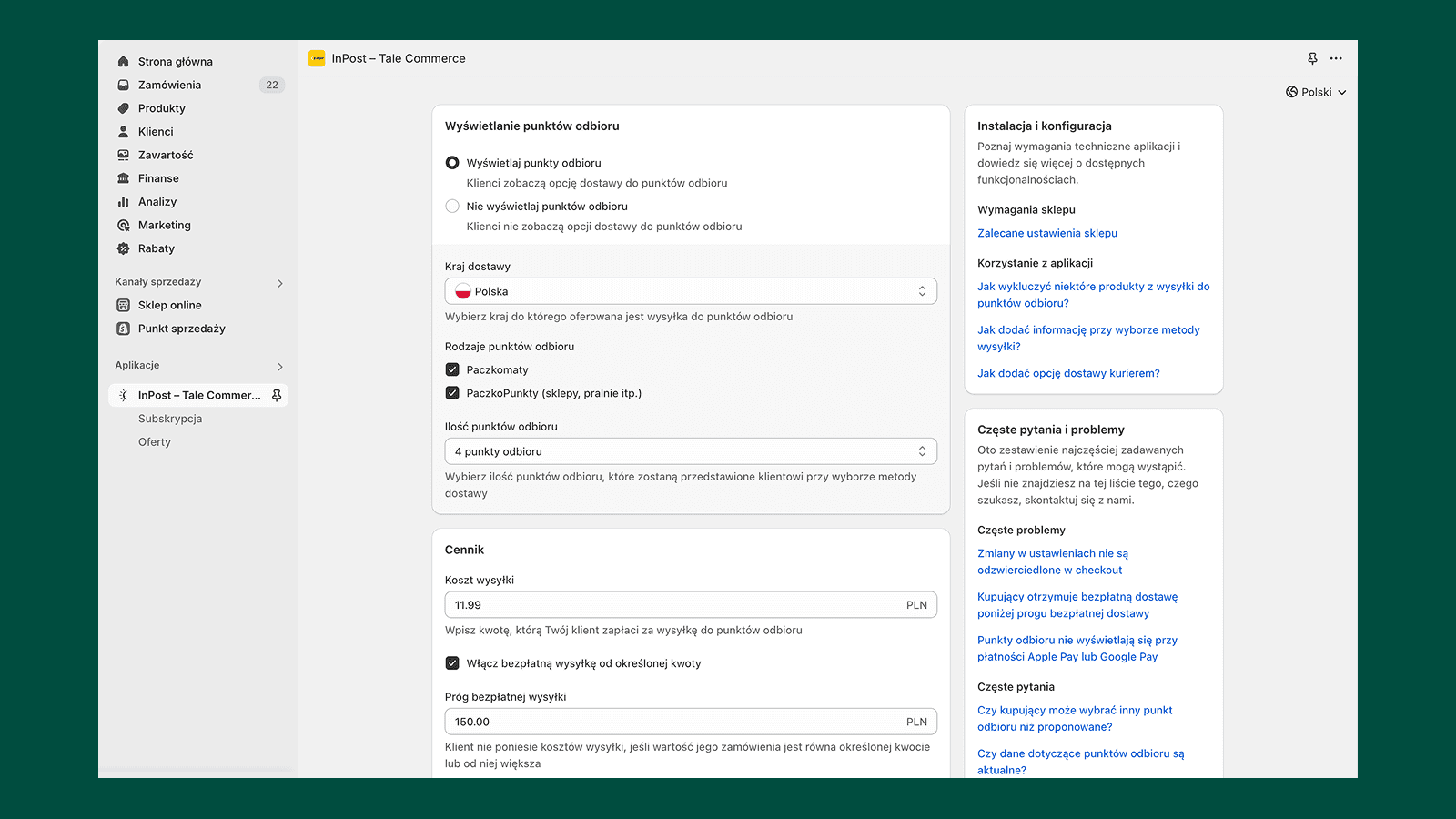1456x819 pixels.
Task: Click the 22 orders count badge
Action: [272, 85]
